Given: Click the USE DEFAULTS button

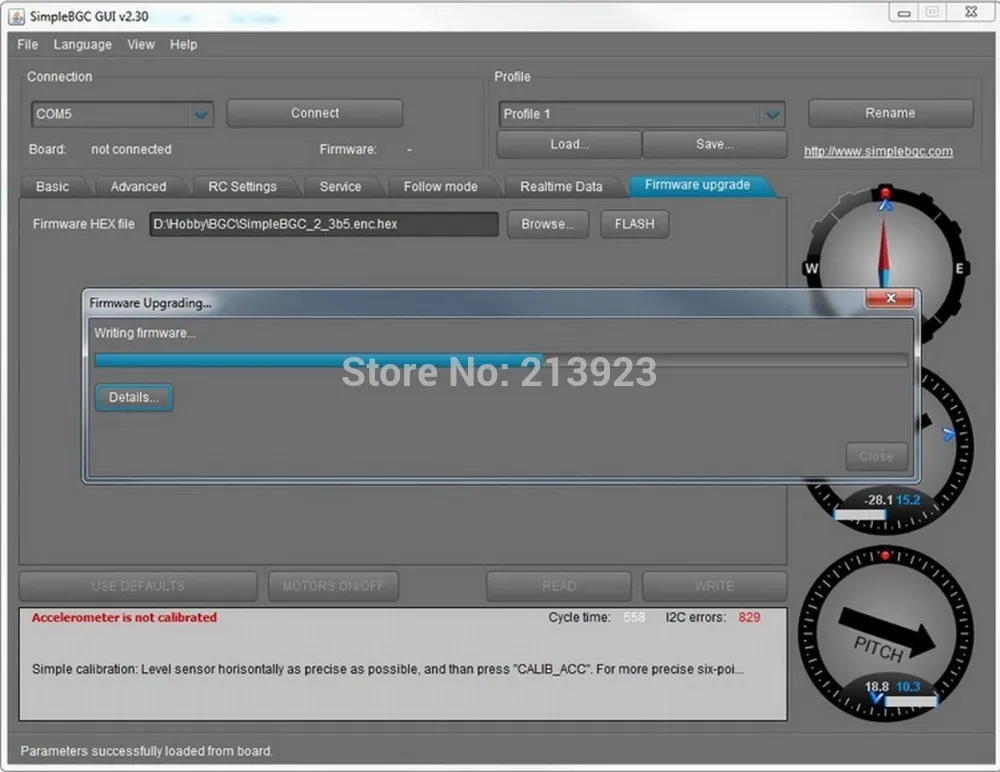Looking at the screenshot, I should pos(138,586).
